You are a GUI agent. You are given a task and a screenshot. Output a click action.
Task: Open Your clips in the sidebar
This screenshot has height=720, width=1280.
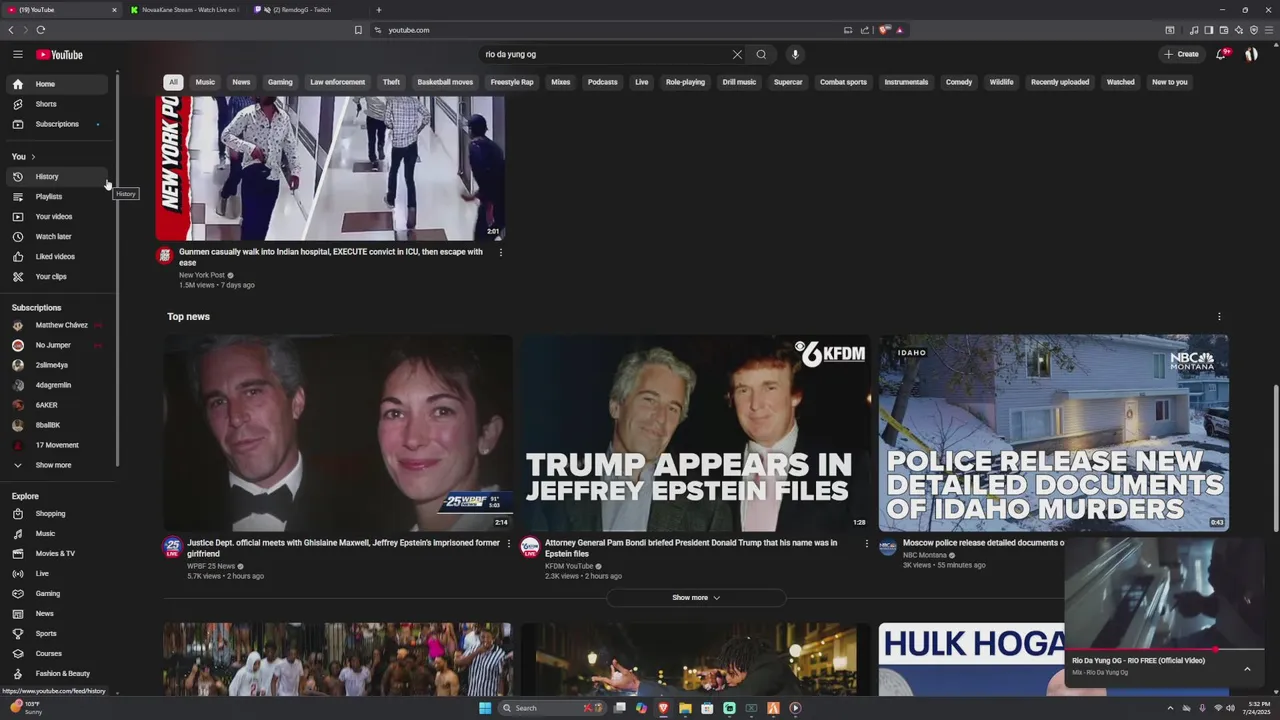[x=57, y=277]
